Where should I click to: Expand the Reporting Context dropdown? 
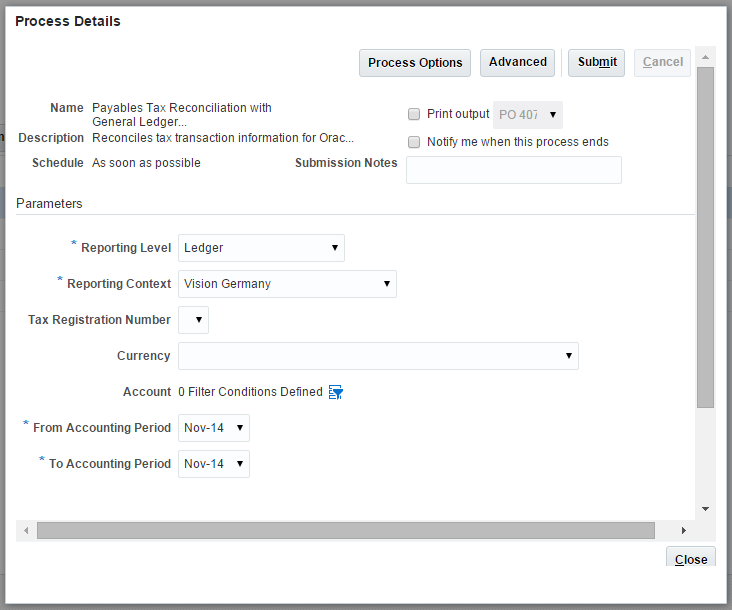point(287,284)
